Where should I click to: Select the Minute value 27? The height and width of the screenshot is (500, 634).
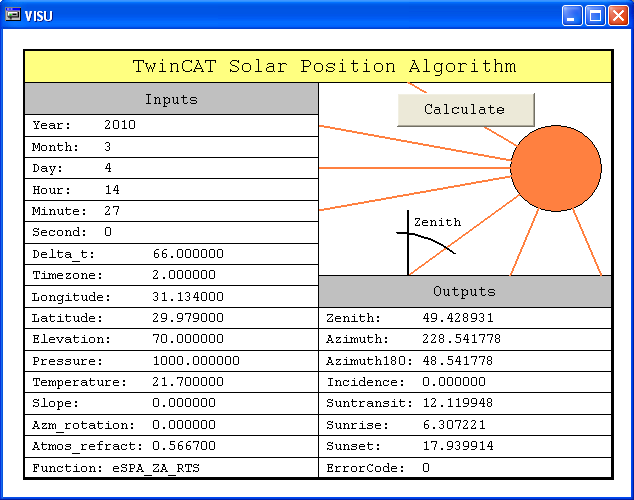(x=112, y=211)
